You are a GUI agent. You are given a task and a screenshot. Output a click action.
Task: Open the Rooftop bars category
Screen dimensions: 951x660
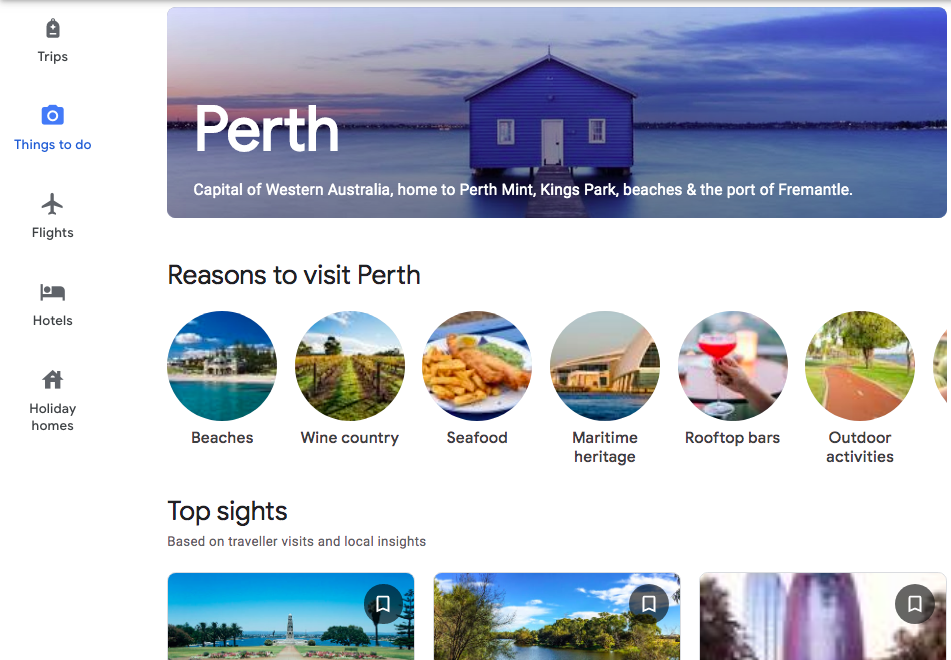tap(733, 366)
